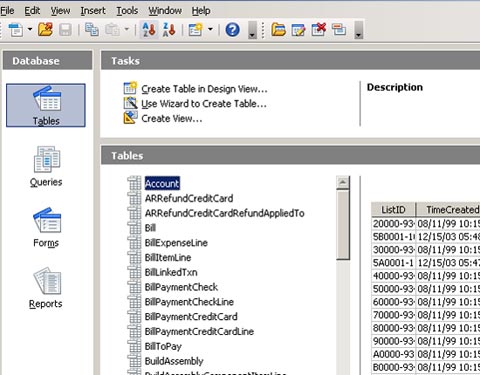Screen dimensions: 480x375
Task: Switch to Queries in the Database pane
Action: [x=46, y=166]
